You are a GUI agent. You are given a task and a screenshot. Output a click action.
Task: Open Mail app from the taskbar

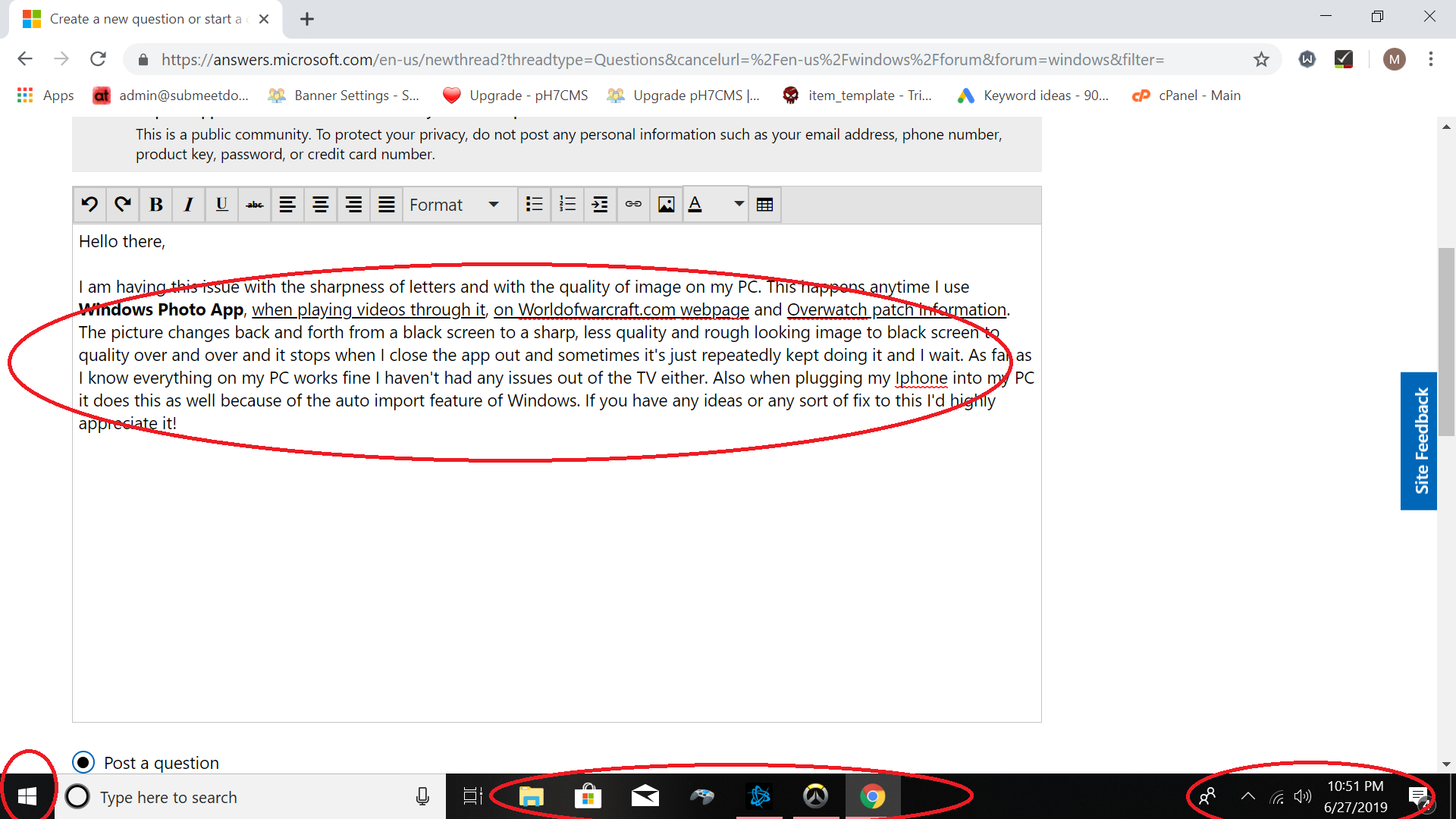[645, 796]
